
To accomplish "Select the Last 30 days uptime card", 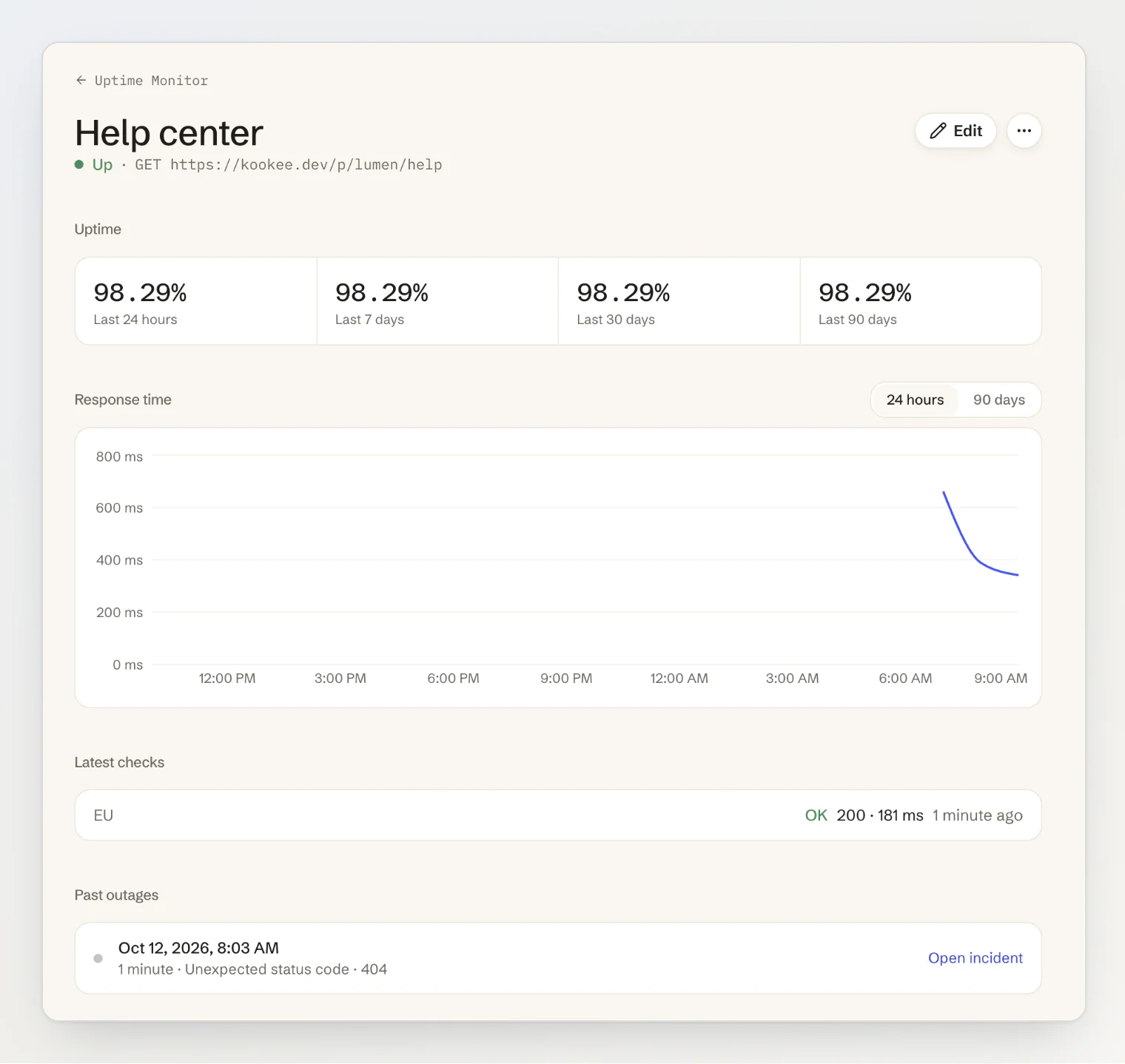I will [679, 301].
